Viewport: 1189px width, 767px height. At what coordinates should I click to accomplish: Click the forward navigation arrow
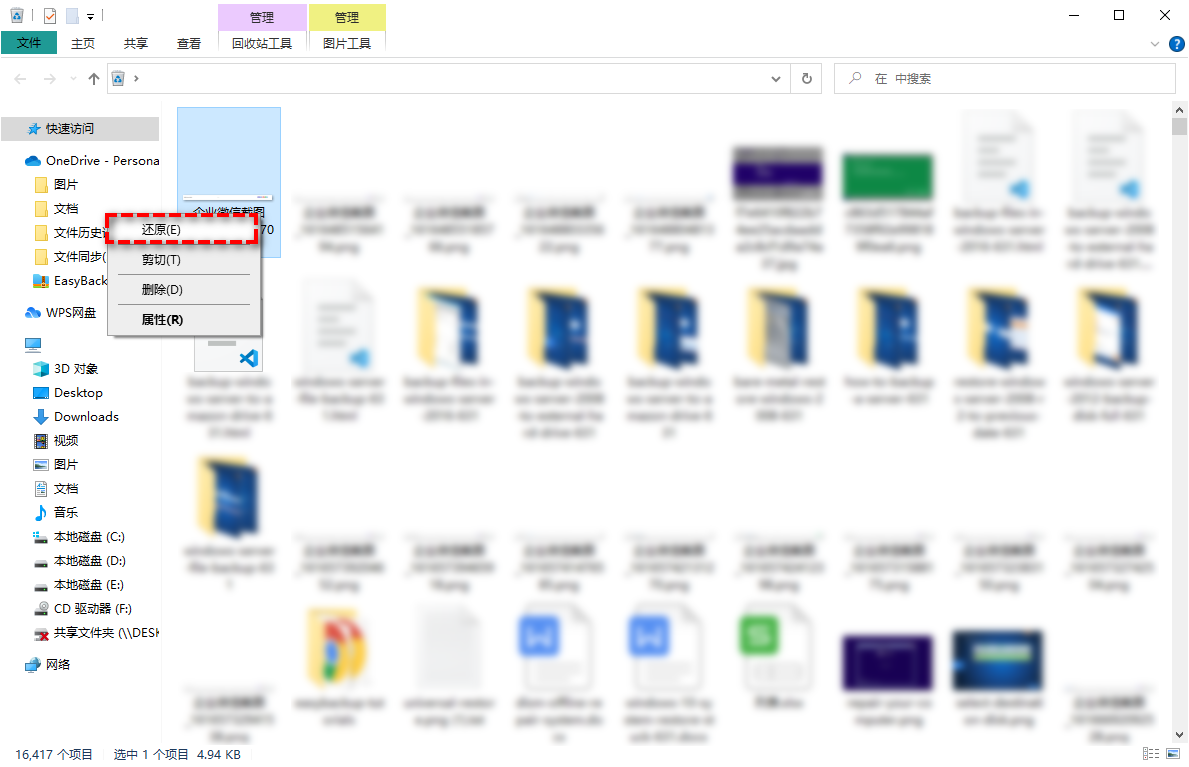point(48,78)
